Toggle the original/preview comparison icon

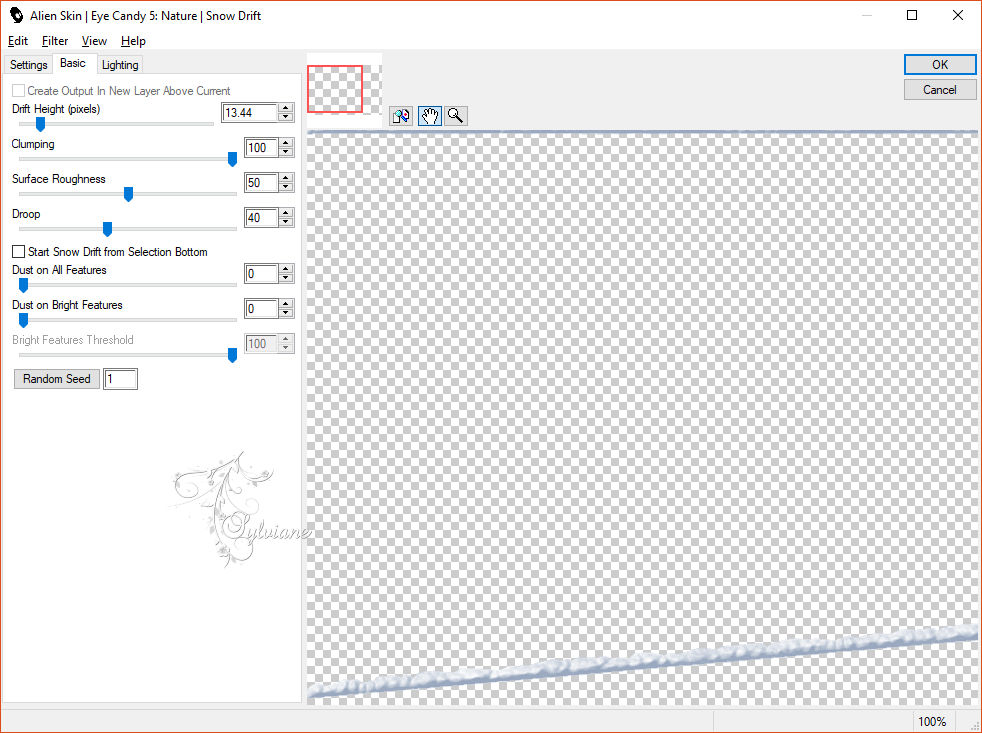point(401,116)
